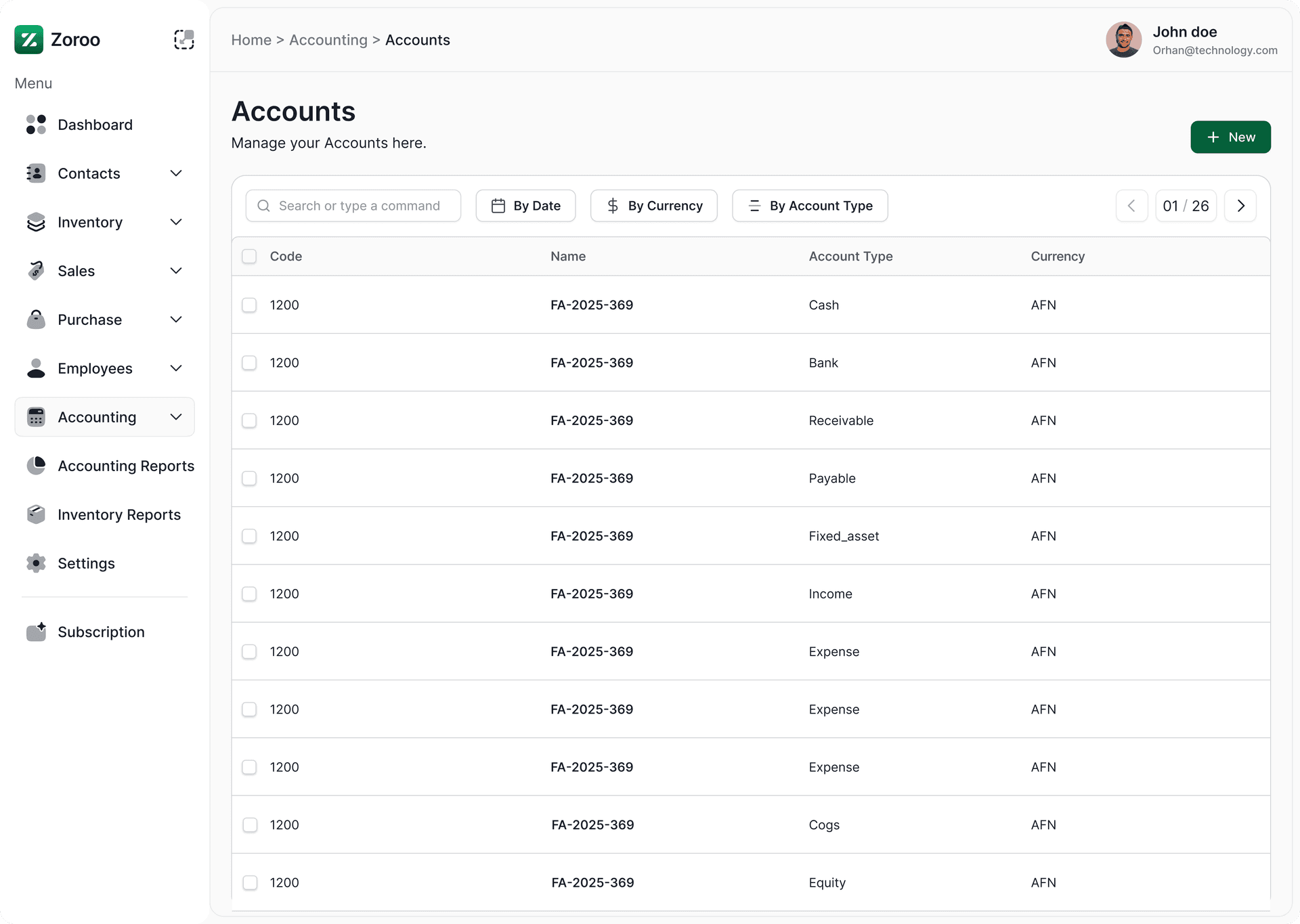Collapse the Accounting menu chevron
This screenshot has width=1300, height=924.
pos(176,417)
